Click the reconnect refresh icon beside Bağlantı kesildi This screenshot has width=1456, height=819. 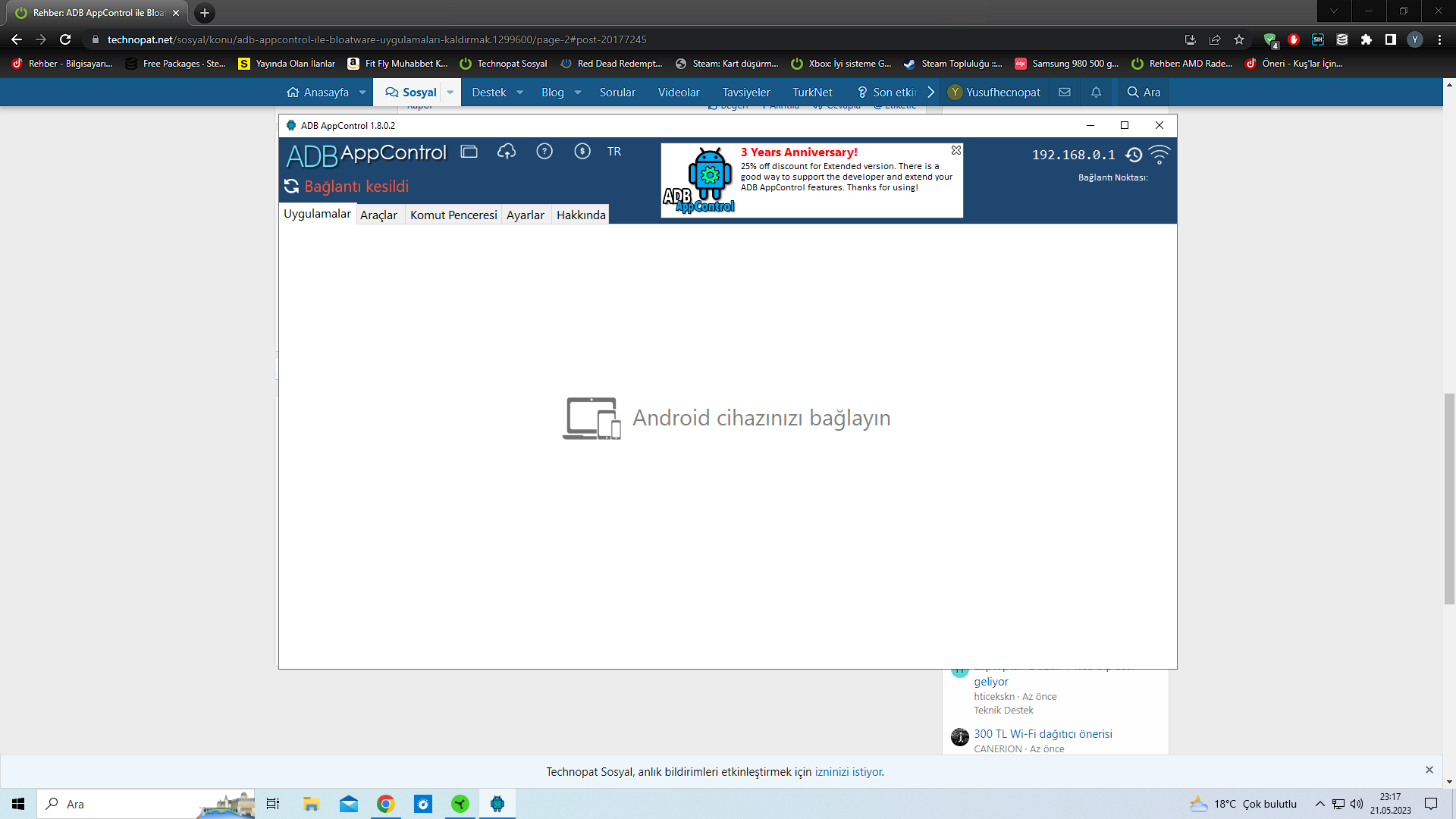pos(291,187)
